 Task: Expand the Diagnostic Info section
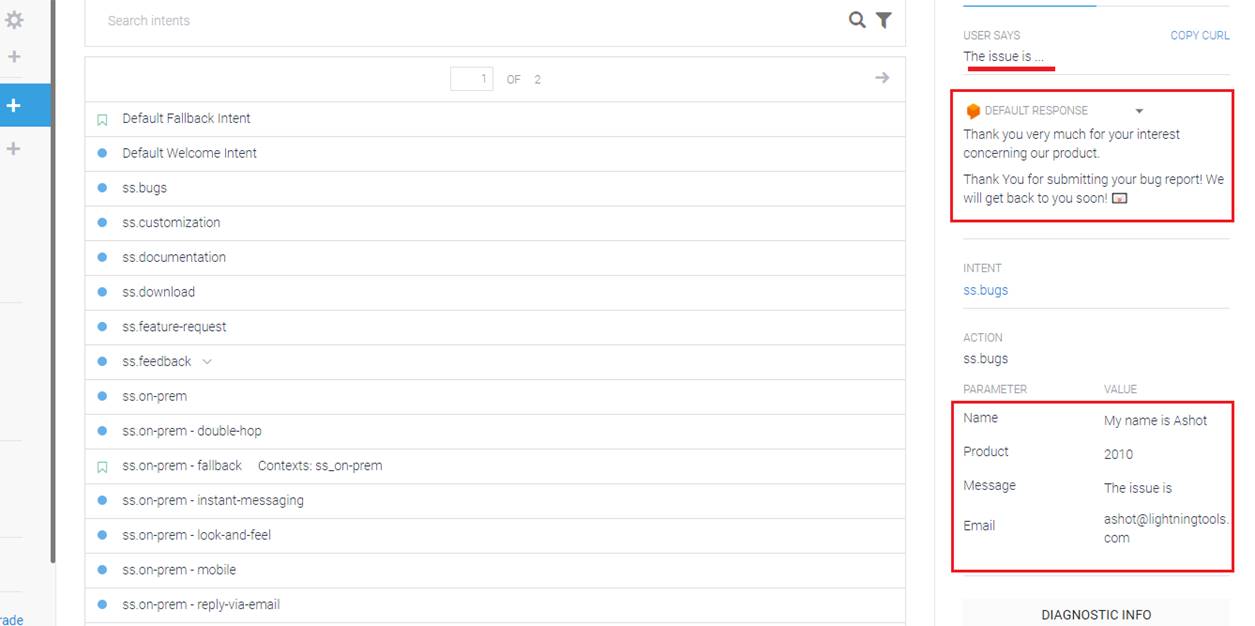(1095, 614)
